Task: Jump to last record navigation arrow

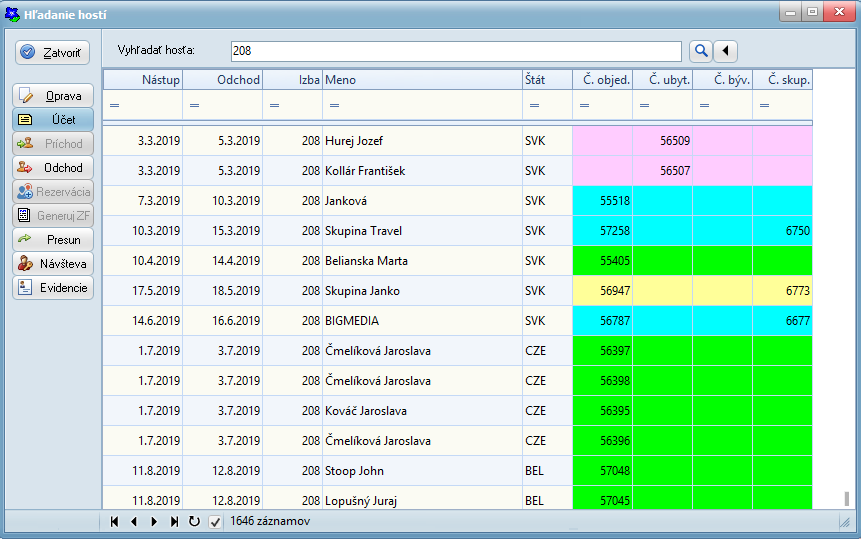Action: point(174,521)
